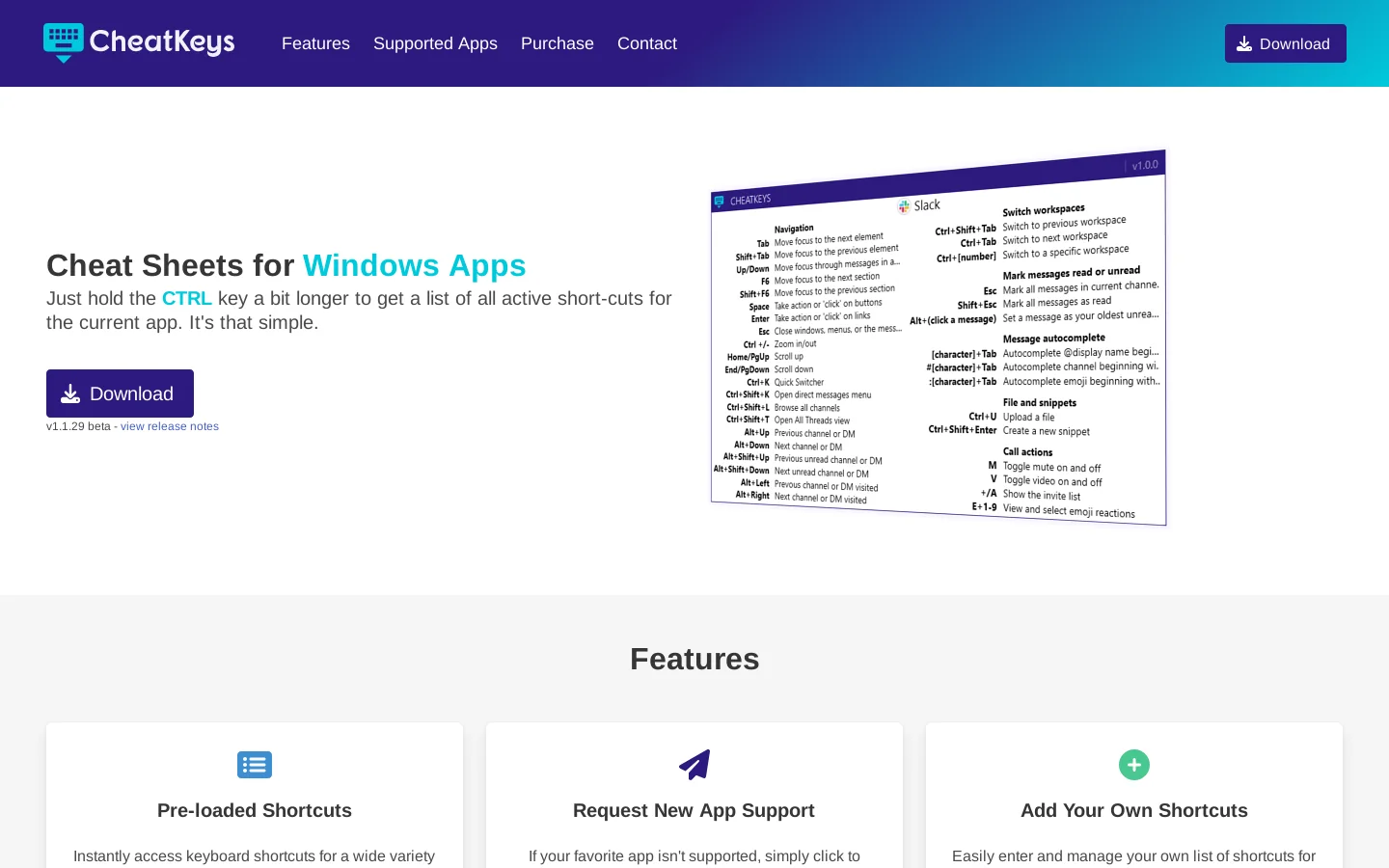The height and width of the screenshot is (868, 1389).
Task: Click the Pre-loaded Shortcuts list icon
Action: [255, 765]
